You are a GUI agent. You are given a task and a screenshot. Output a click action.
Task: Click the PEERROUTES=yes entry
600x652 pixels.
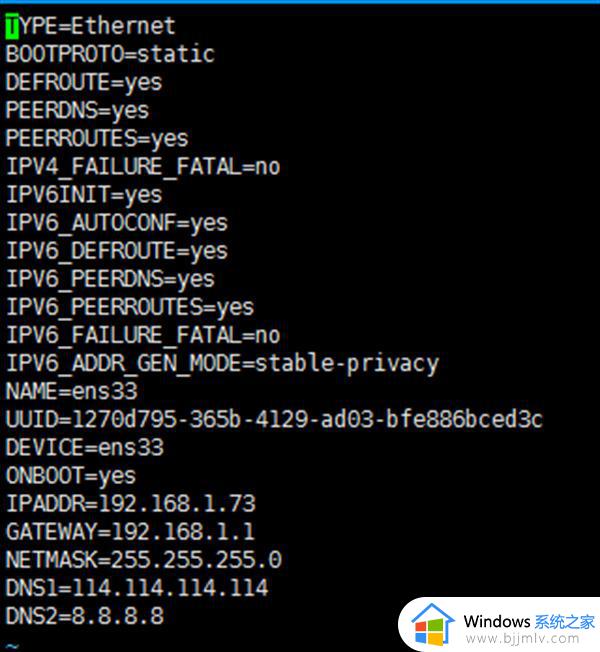[x=97, y=137]
